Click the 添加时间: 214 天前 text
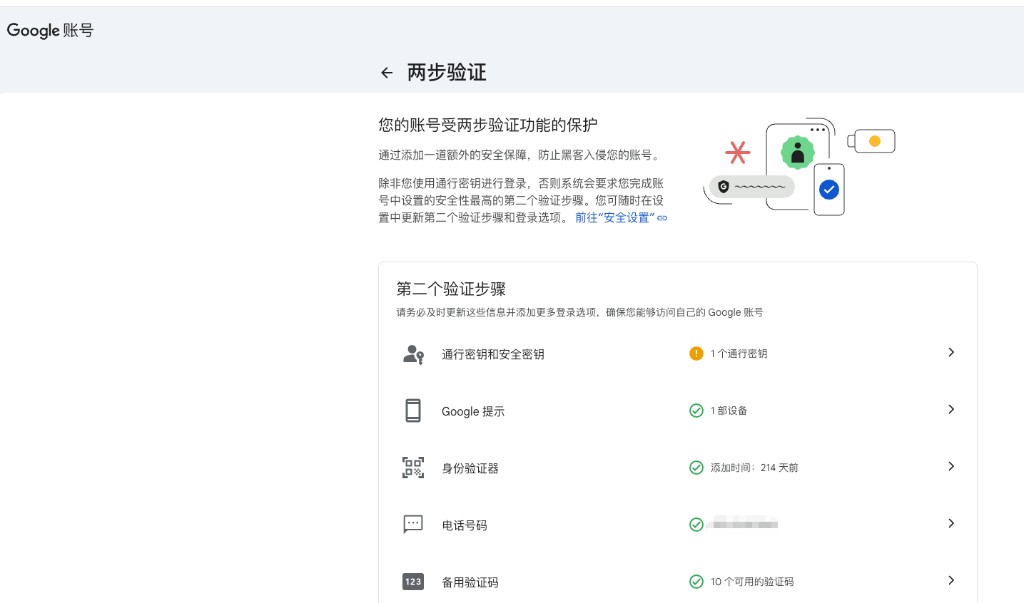Image resolution: width=1024 pixels, height=603 pixels. point(754,467)
